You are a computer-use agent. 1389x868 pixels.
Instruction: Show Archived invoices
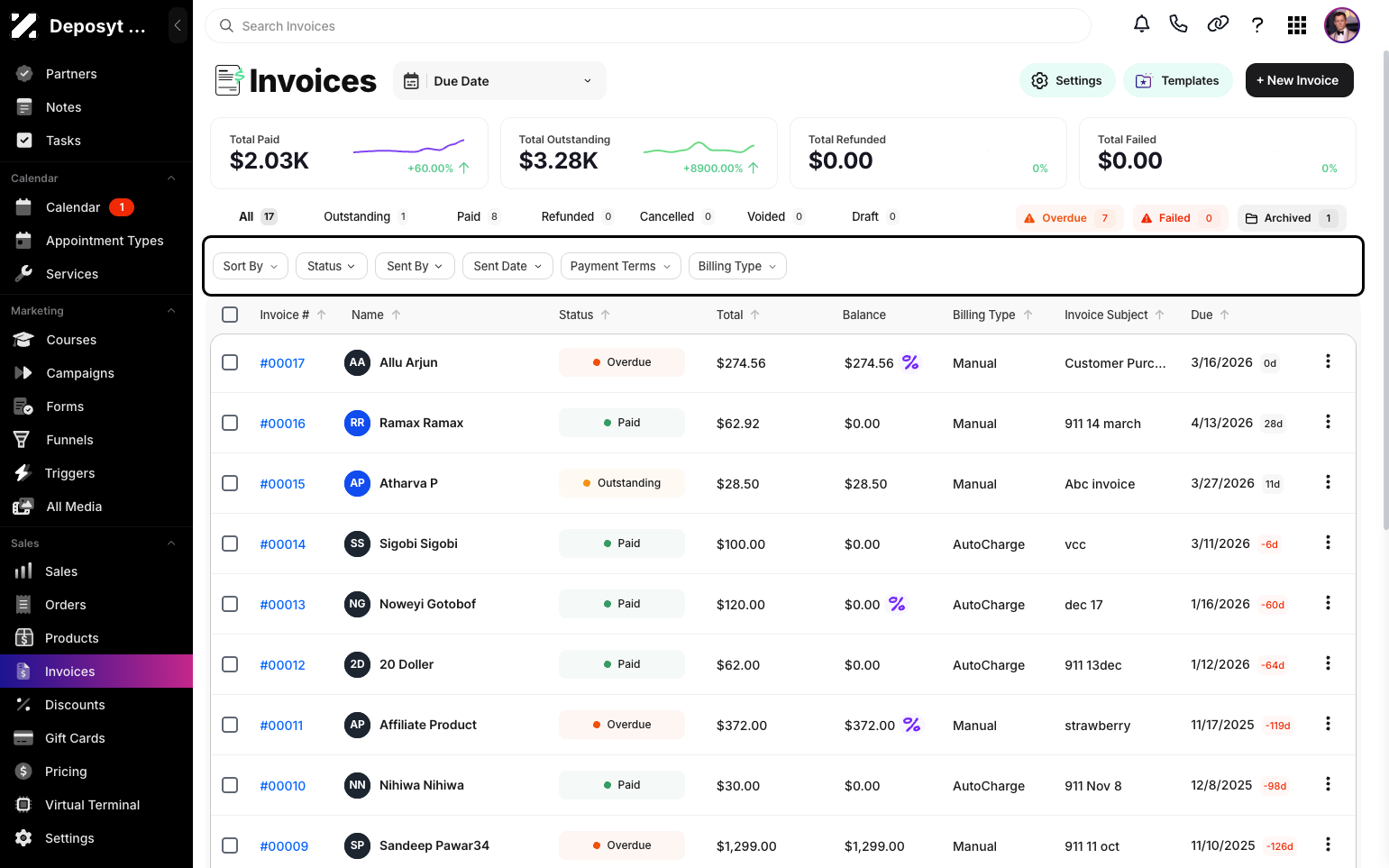coord(1292,218)
